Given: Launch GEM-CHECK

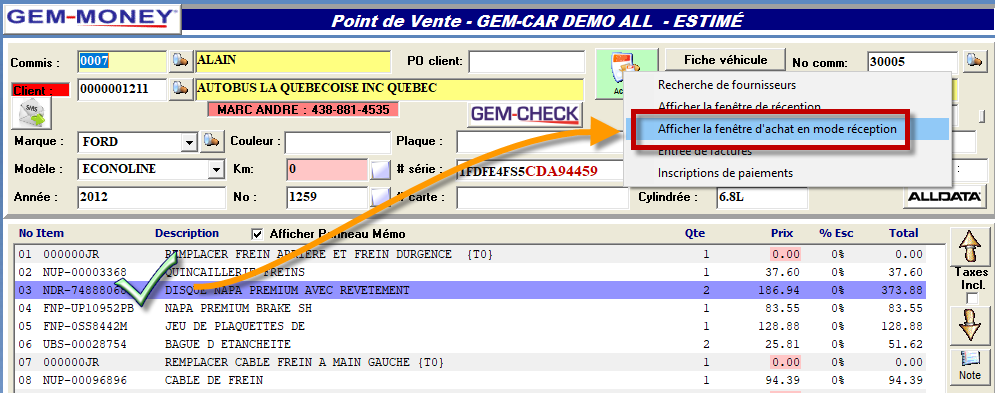Looking at the screenshot, I should (525, 114).
